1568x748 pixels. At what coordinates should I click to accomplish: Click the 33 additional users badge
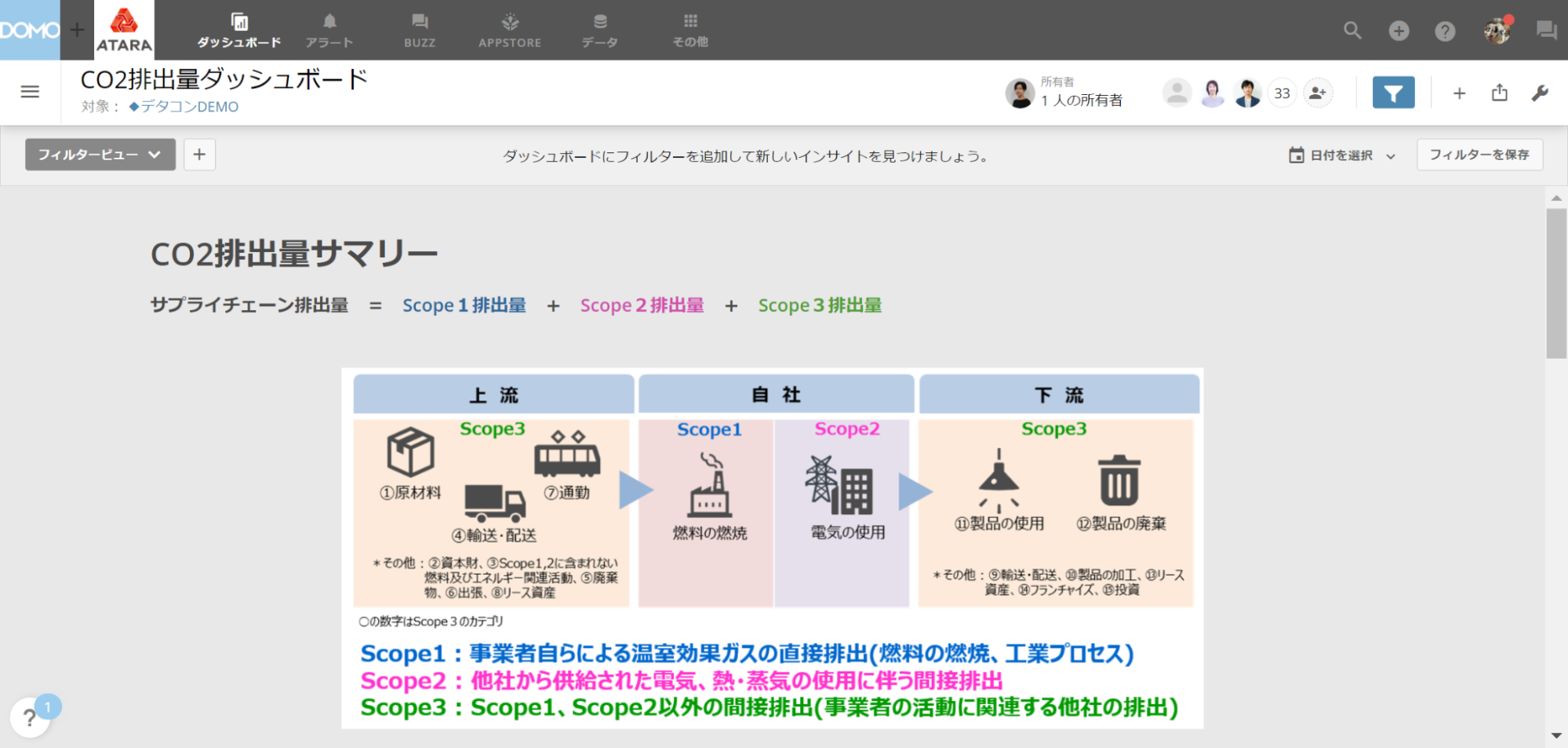(x=1282, y=93)
